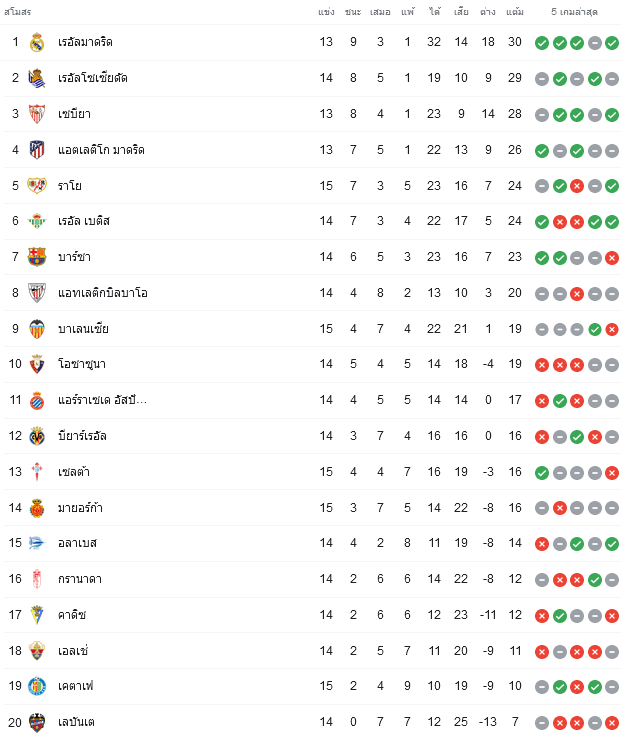626x738 pixels.
Task: Click Real Madrid's latest green win marker
Action: (612, 43)
